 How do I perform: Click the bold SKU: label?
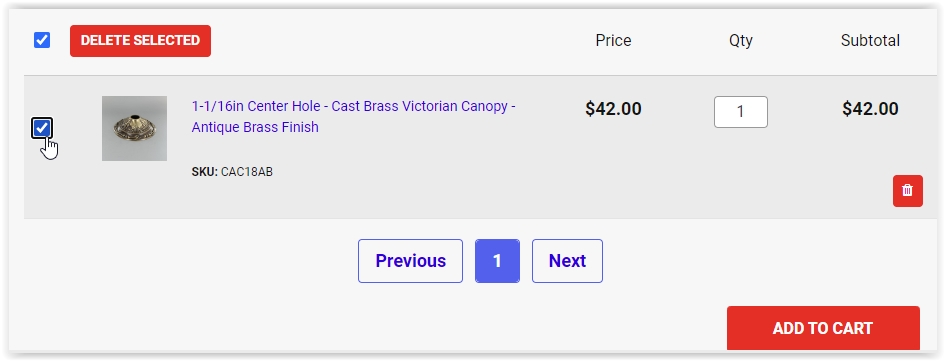(204, 172)
